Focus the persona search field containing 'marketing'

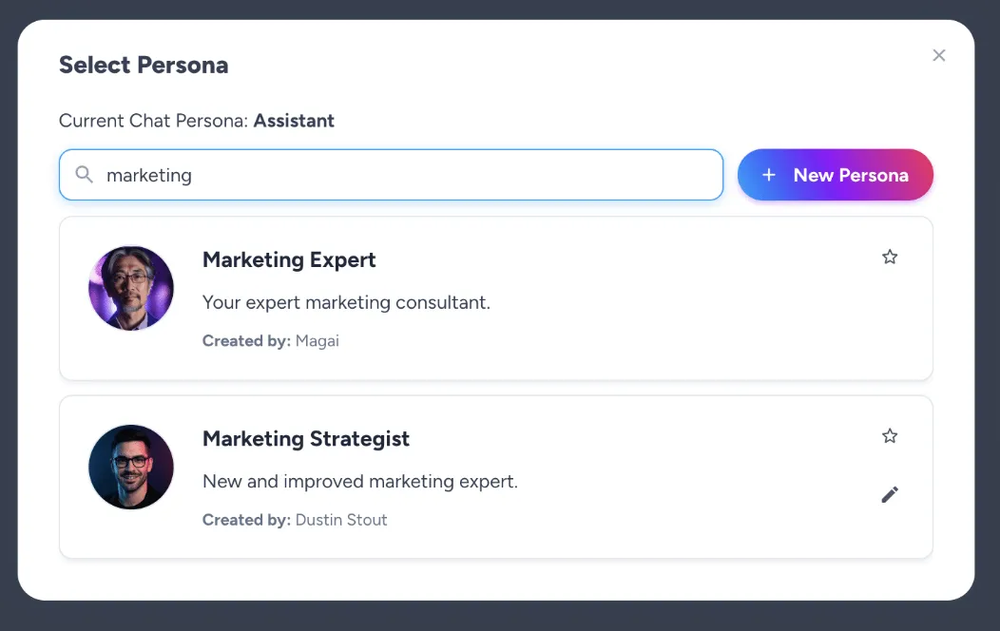click(x=400, y=175)
